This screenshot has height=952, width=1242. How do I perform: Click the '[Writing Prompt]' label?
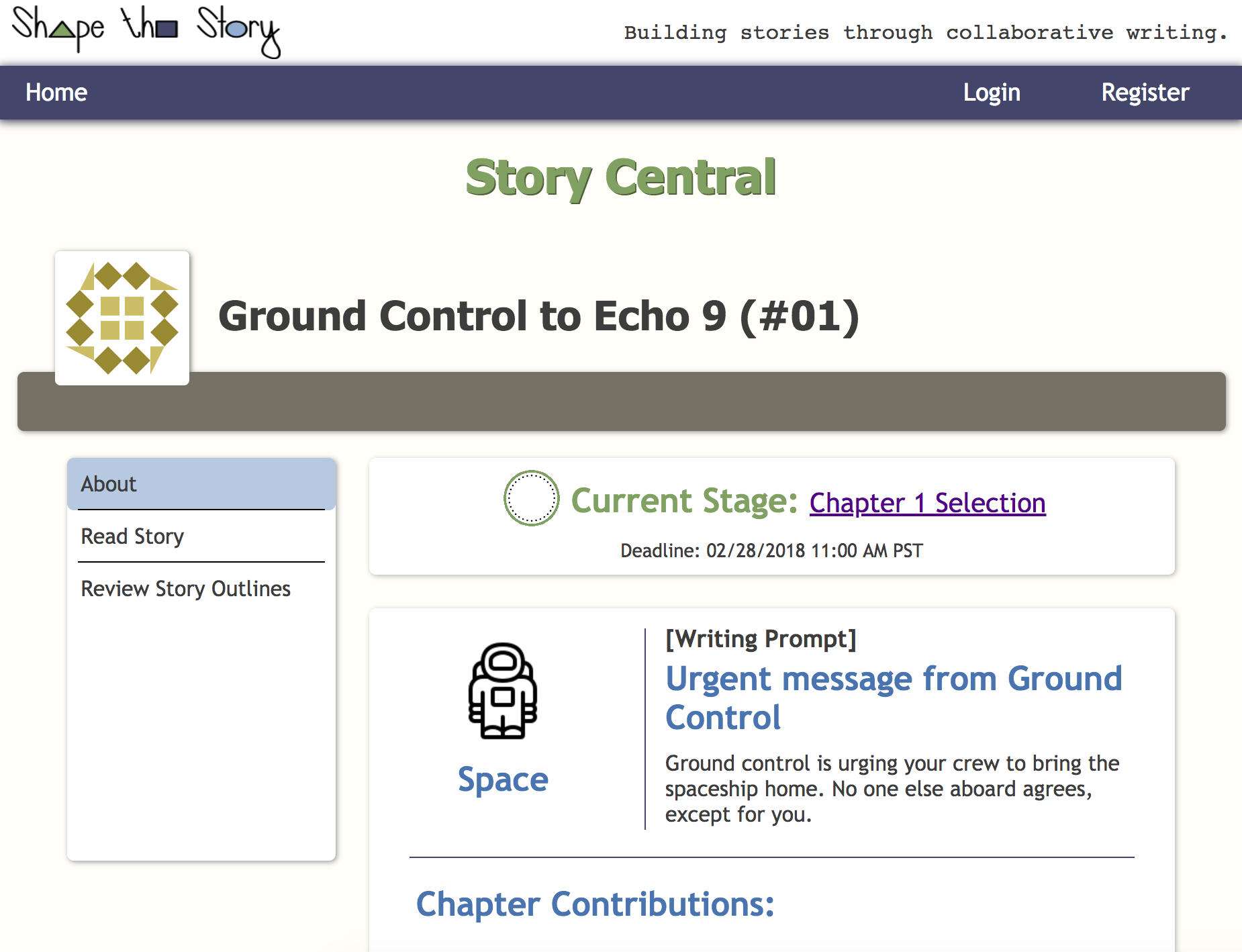761,639
